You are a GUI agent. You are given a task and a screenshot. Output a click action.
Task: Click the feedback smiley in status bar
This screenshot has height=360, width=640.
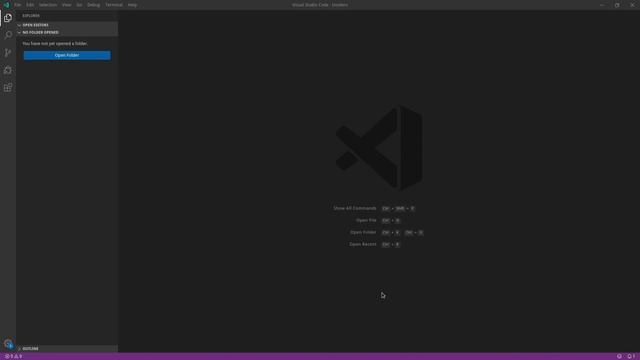click(x=619, y=356)
